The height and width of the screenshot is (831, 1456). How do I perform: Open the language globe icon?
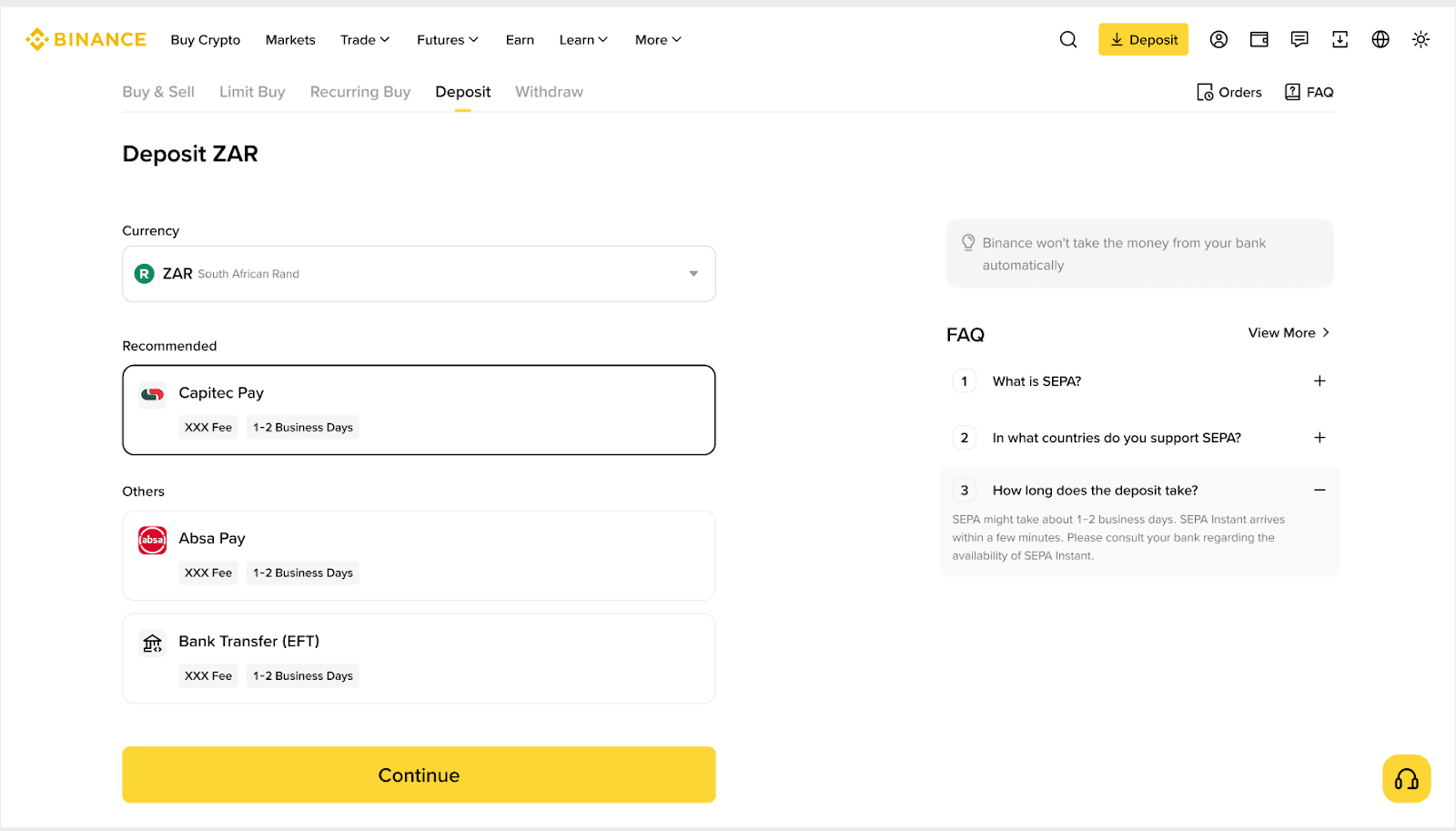click(1380, 39)
